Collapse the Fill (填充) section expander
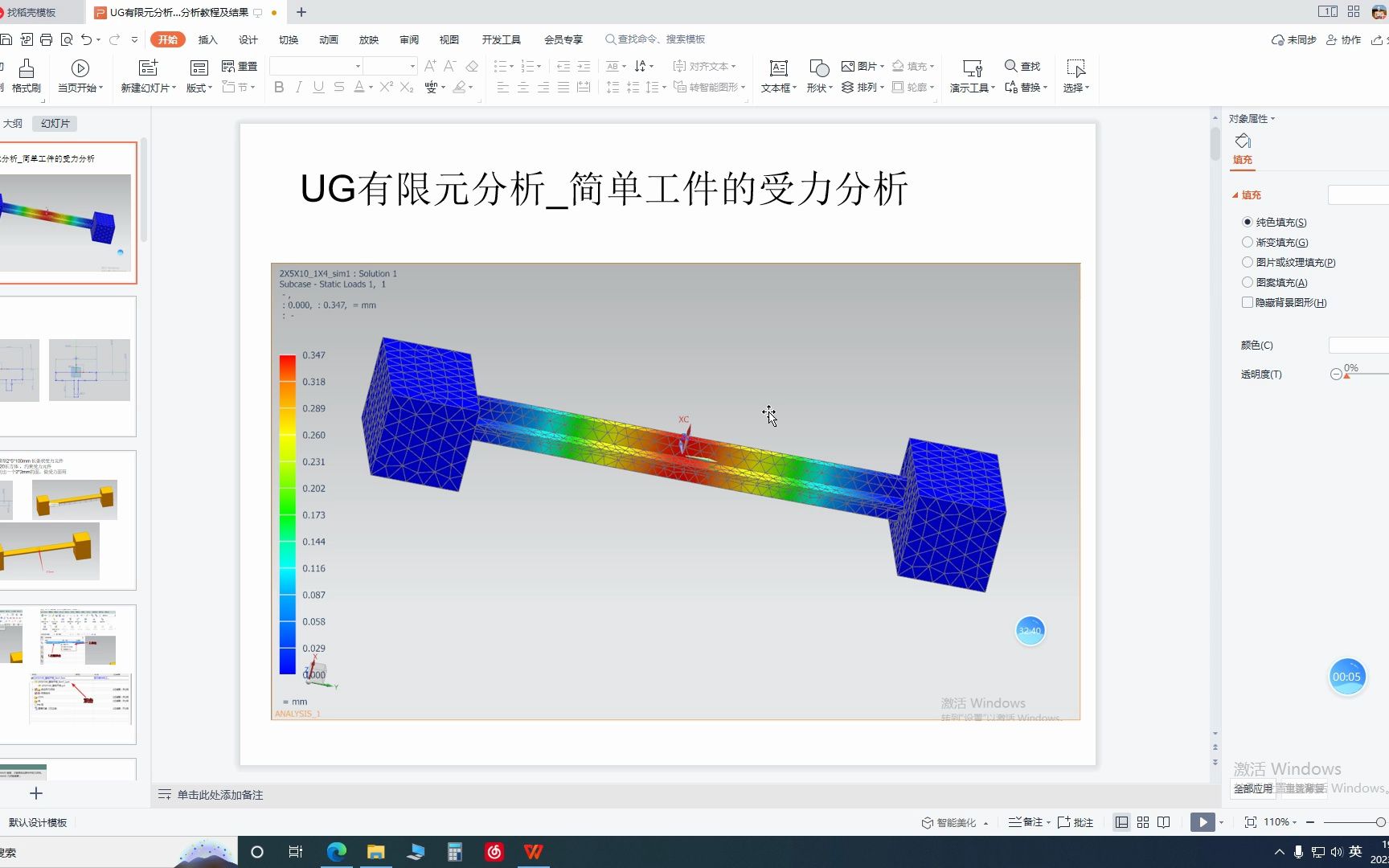The width and height of the screenshot is (1389, 868). click(1235, 194)
